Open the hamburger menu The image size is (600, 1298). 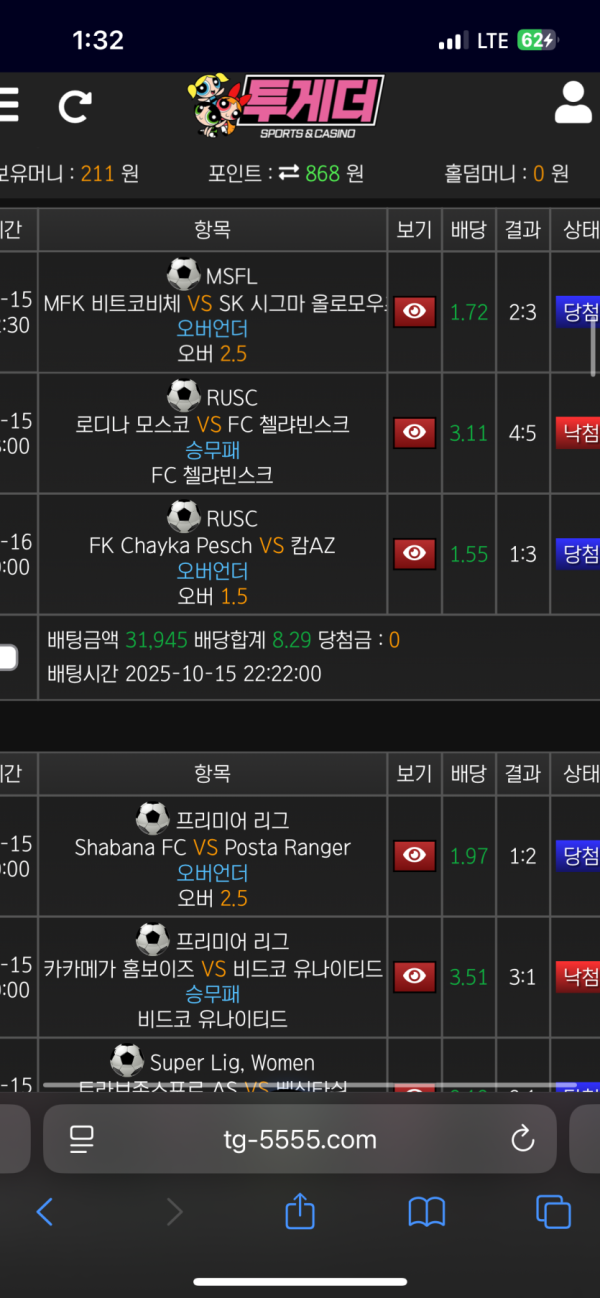click(x=9, y=104)
